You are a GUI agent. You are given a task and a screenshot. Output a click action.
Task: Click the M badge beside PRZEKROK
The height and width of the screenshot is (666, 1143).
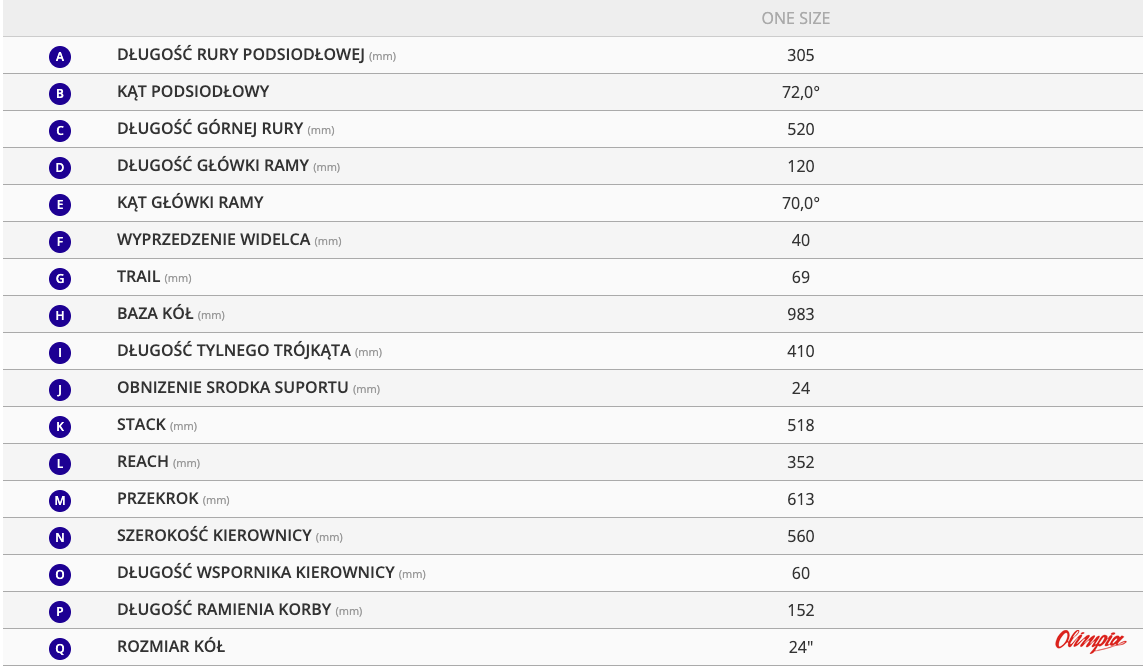point(60,501)
